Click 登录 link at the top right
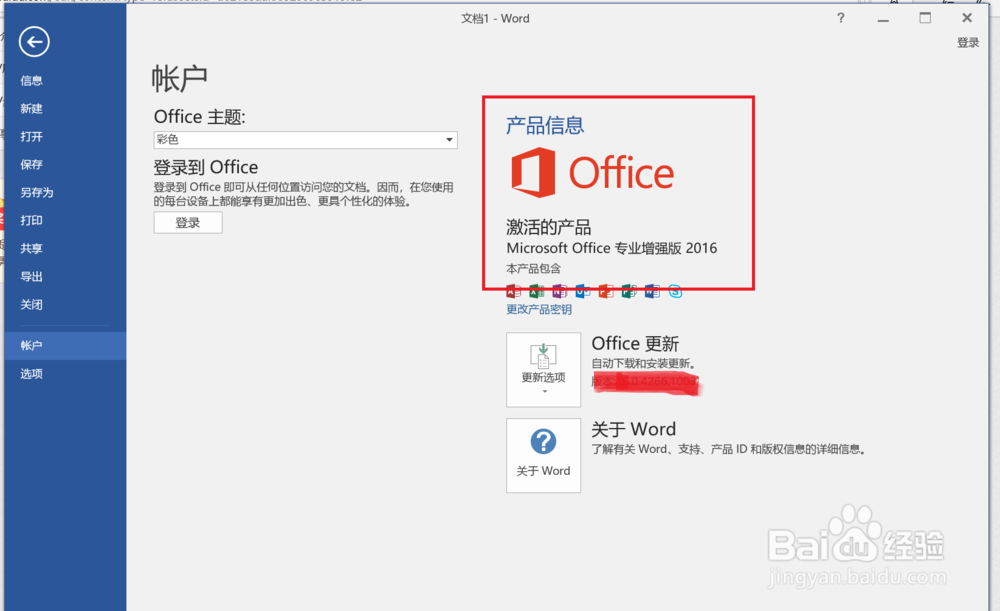 coord(967,43)
